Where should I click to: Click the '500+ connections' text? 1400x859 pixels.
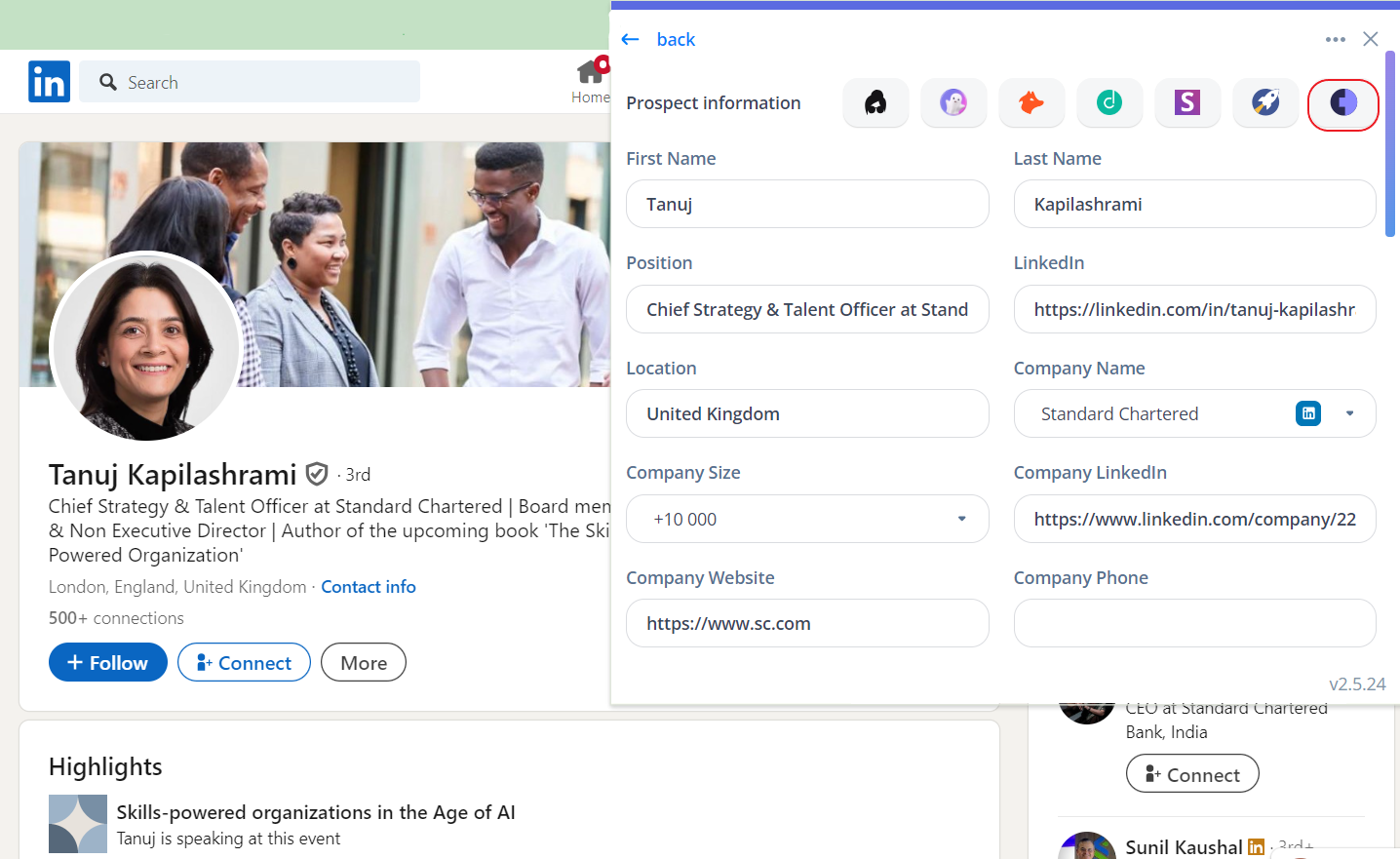click(116, 618)
